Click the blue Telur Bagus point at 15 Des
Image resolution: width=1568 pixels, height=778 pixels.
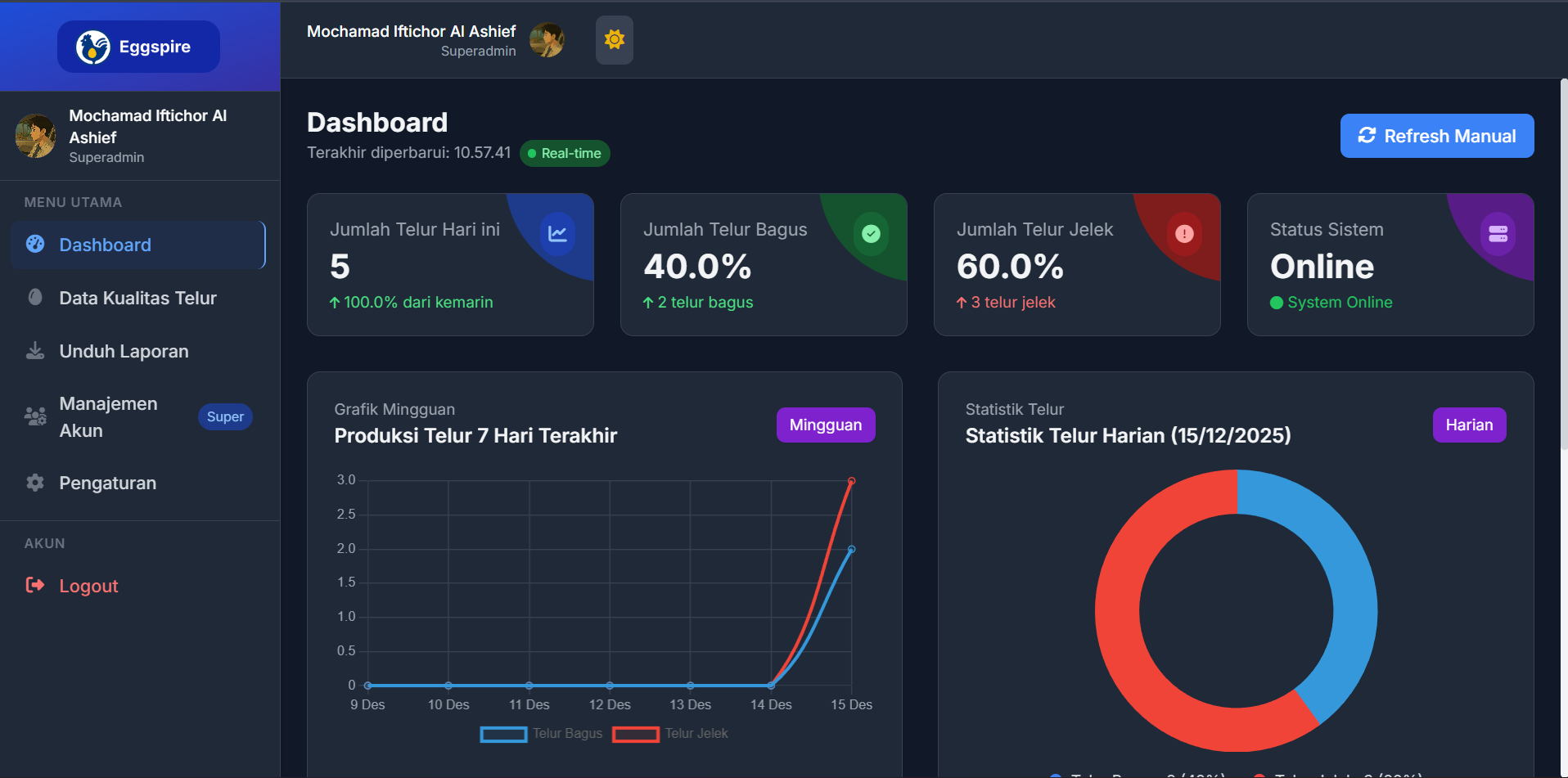[852, 550]
